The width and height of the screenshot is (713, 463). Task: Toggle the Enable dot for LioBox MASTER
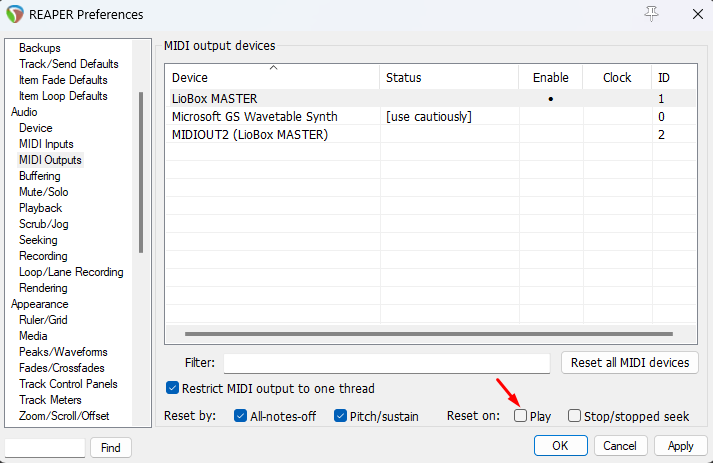(x=551, y=99)
